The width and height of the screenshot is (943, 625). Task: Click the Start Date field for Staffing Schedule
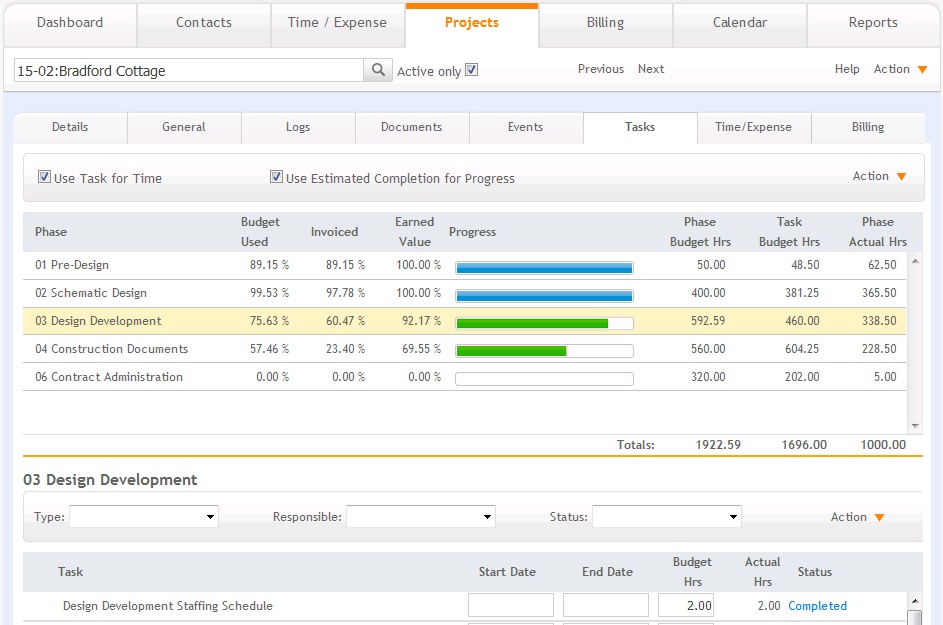(511, 605)
